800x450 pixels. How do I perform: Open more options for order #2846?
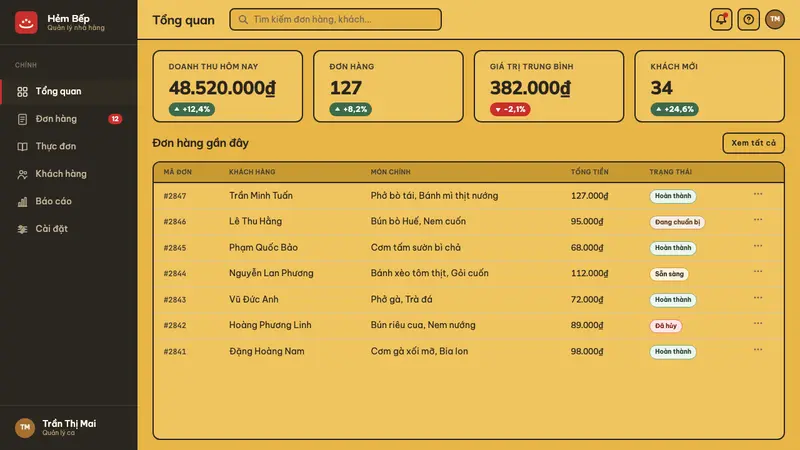coord(758,220)
